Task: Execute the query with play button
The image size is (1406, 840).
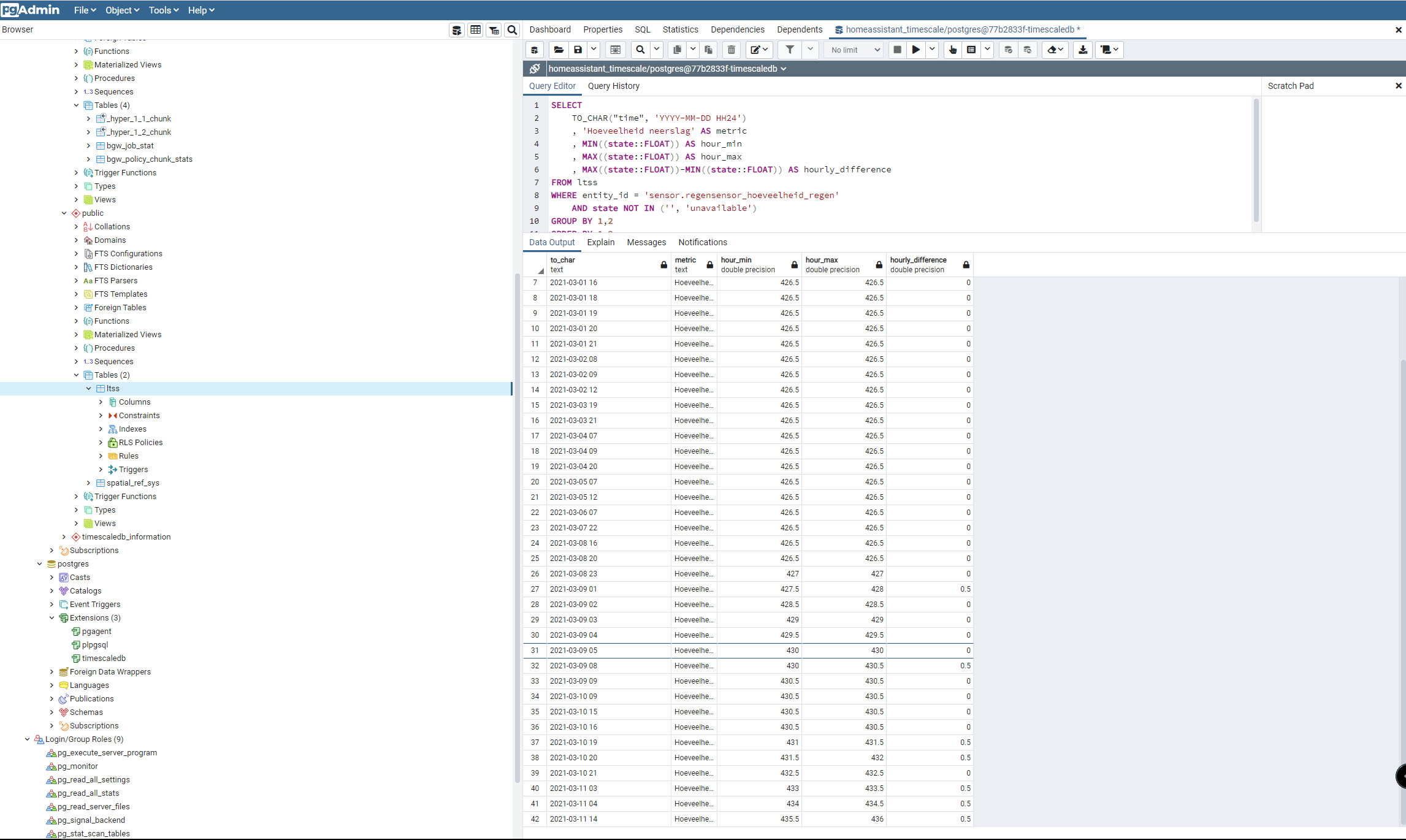Action: 915,50
